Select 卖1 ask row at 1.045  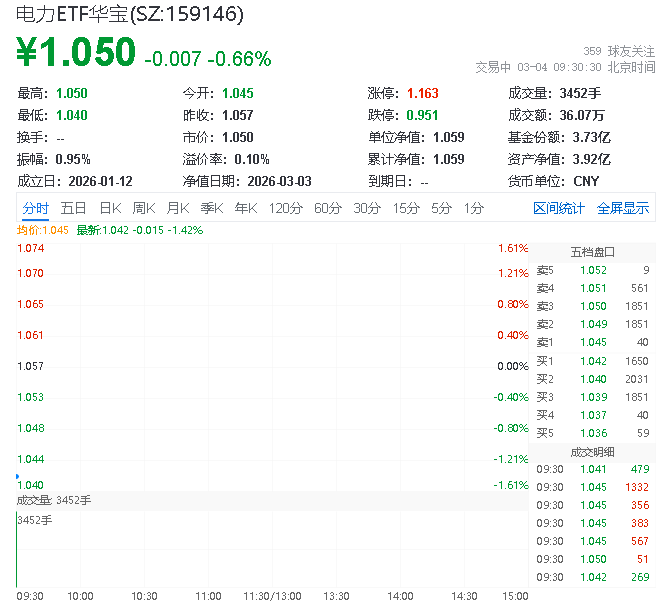coord(593,342)
